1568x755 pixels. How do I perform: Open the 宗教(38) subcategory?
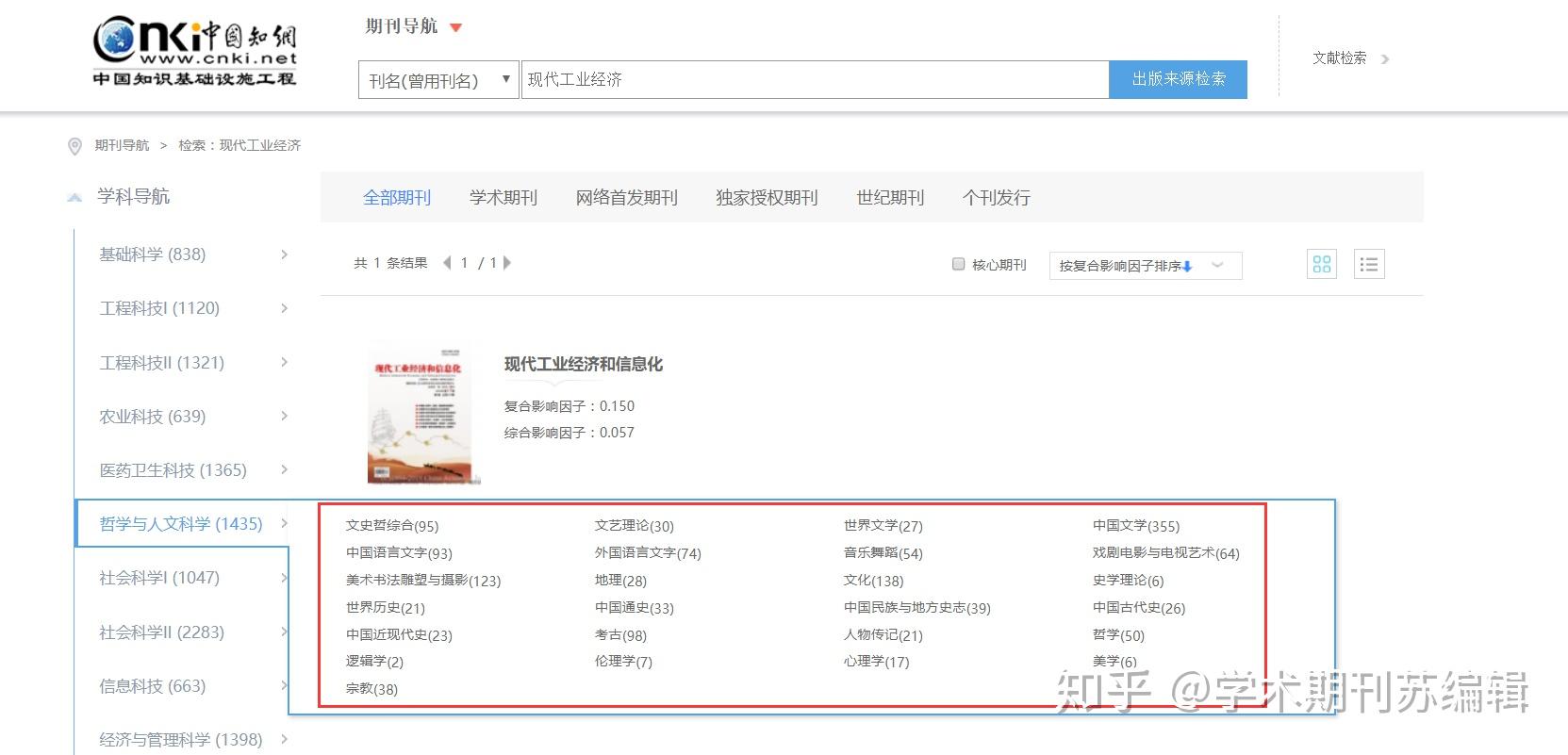(371, 689)
